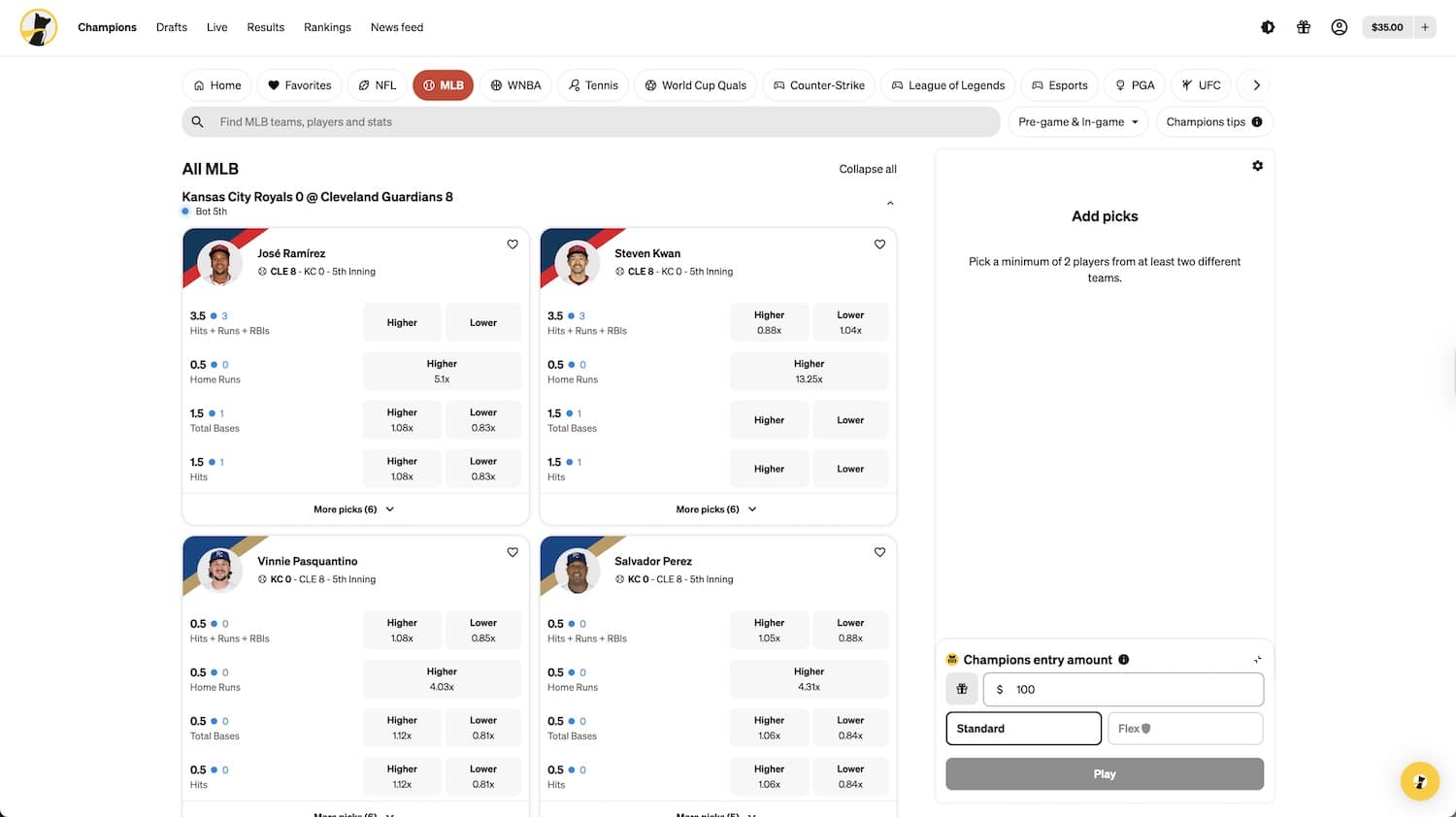The height and width of the screenshot is (817, 1456).
Task: Click the Underdog logo in the header
Action: pos(39,27)
